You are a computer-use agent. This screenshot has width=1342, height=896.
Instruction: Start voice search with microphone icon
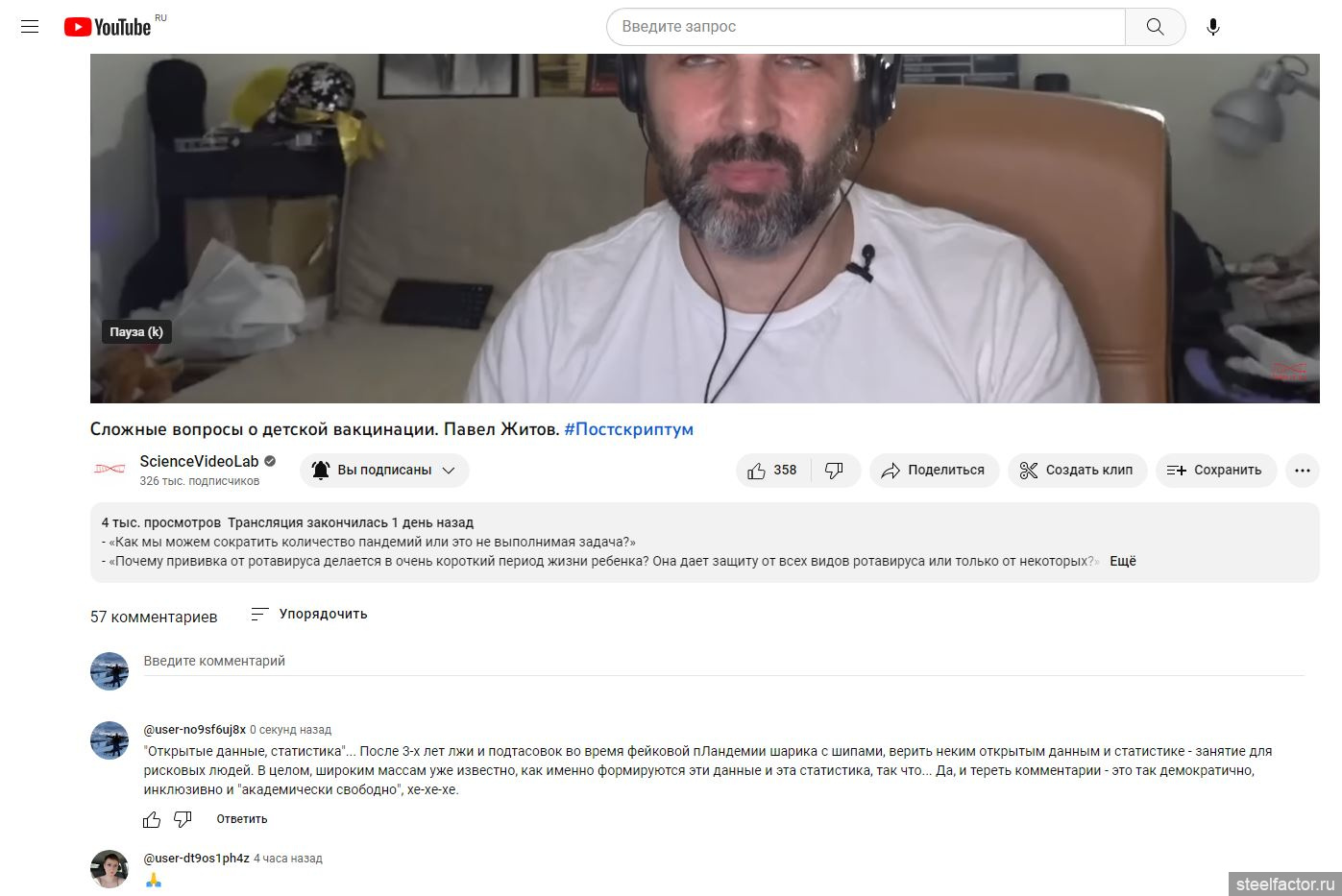point(1213,27)
